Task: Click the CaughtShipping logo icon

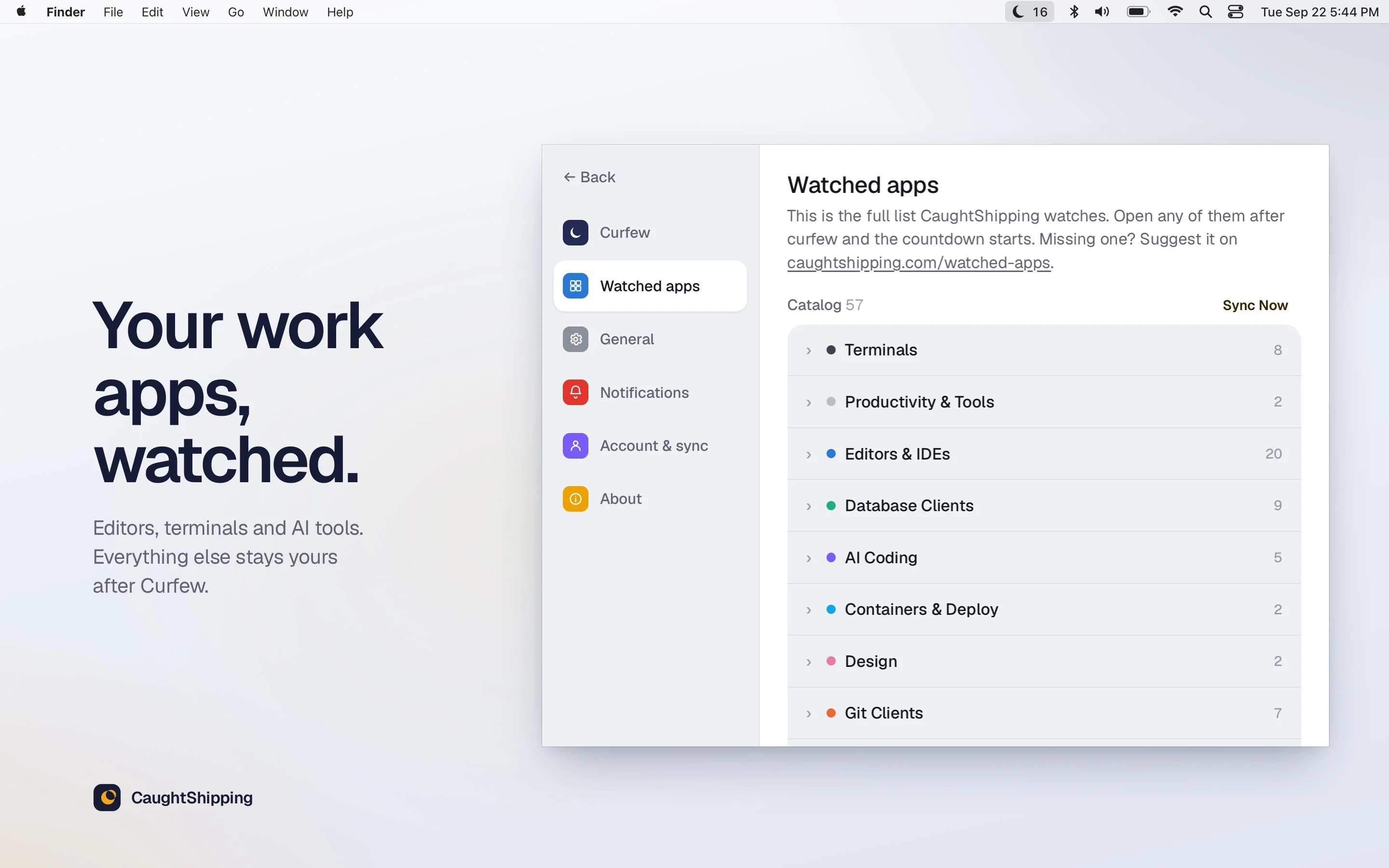Action: 107,798
